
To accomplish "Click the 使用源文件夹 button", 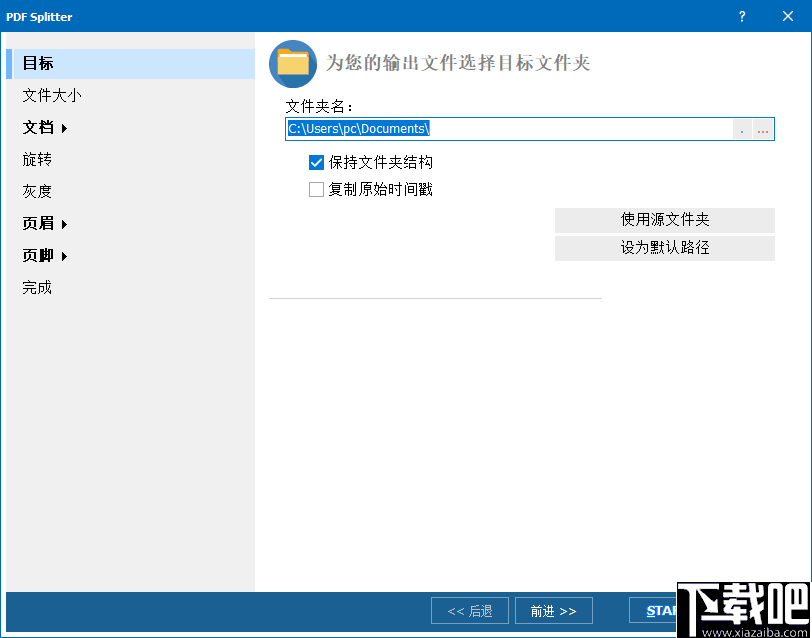I will pos(664,220).
